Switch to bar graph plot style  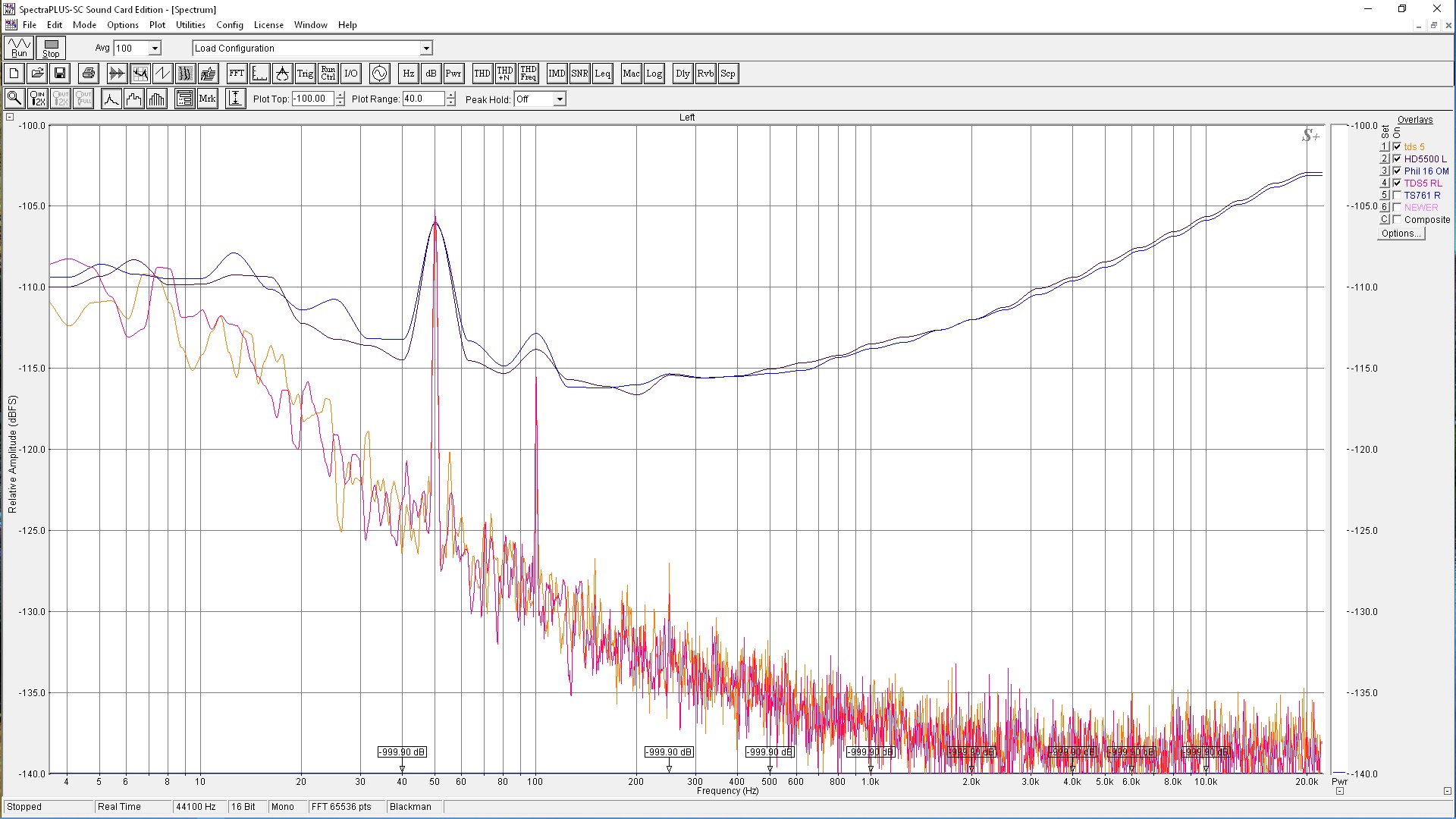(157, 99)
